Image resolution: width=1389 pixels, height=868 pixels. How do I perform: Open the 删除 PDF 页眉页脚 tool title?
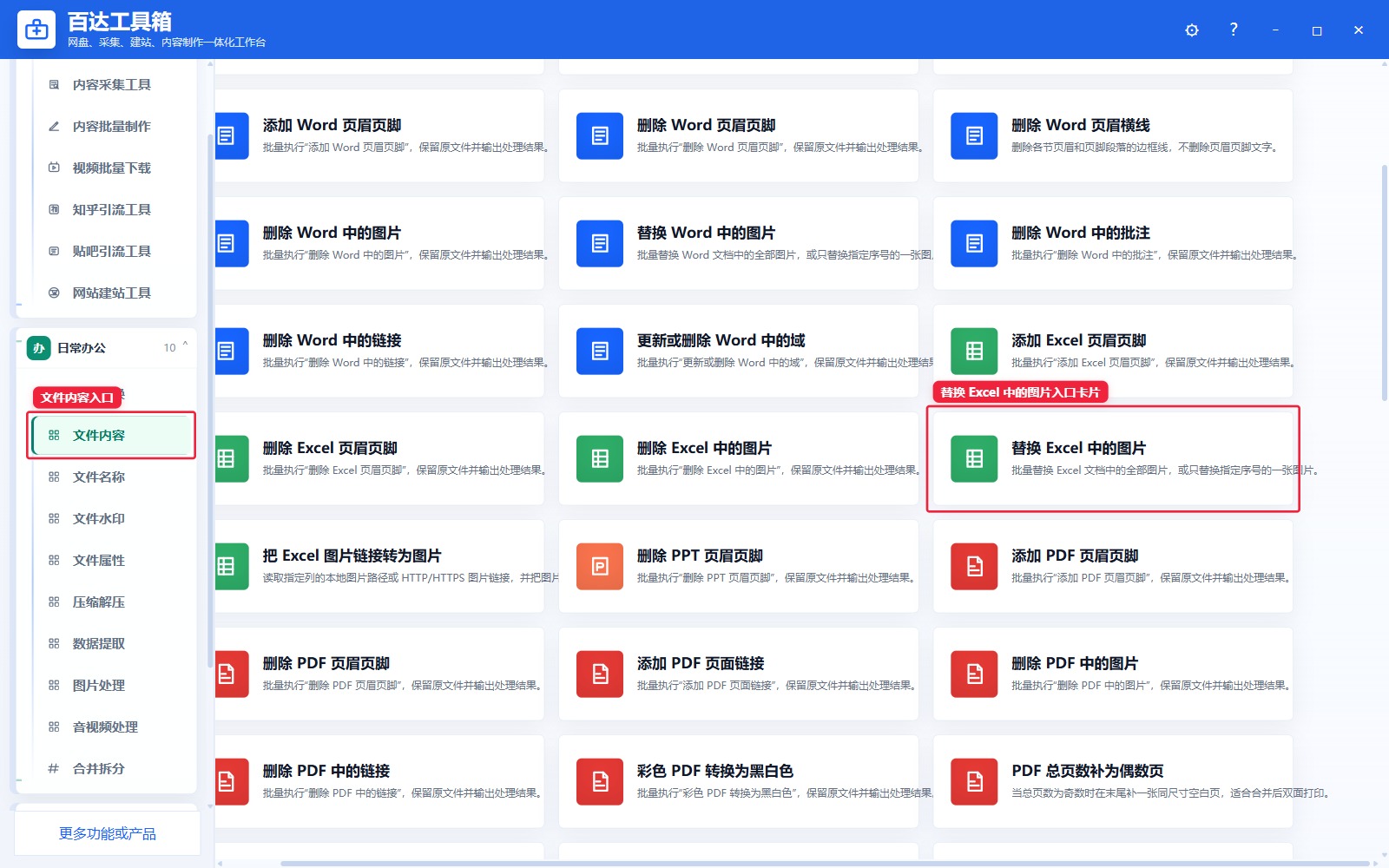point(326,663)
